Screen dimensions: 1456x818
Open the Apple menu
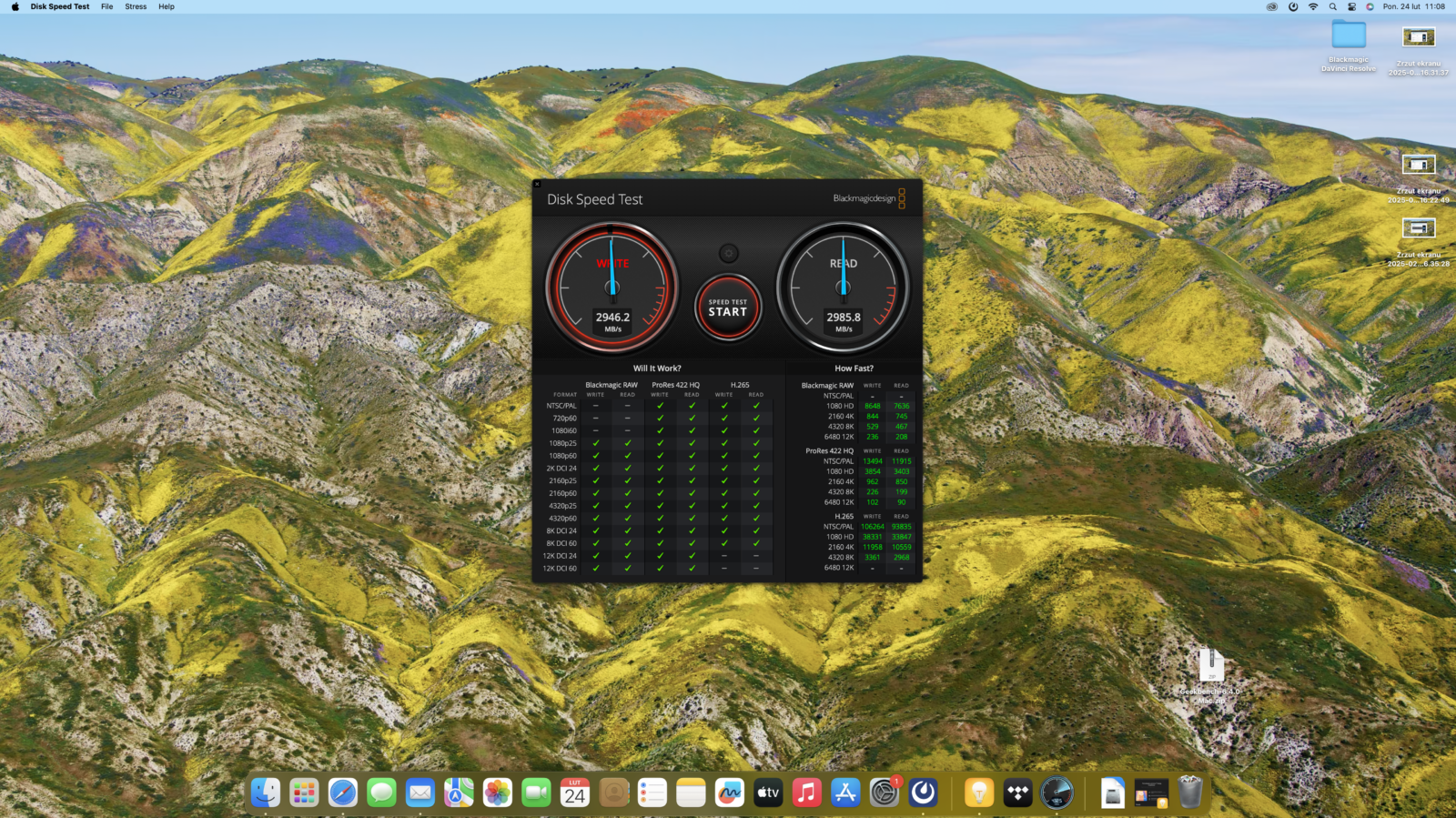(15, 6)
